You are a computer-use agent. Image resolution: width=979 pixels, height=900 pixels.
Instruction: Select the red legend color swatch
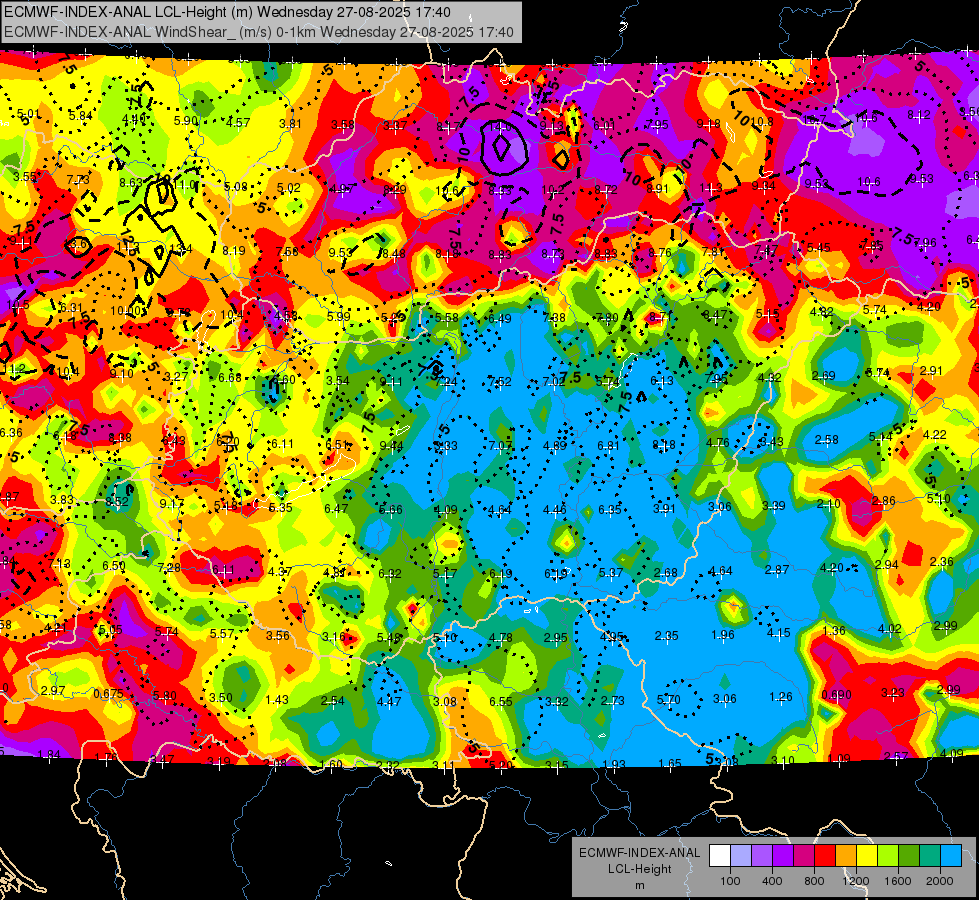tap(825, 856)
